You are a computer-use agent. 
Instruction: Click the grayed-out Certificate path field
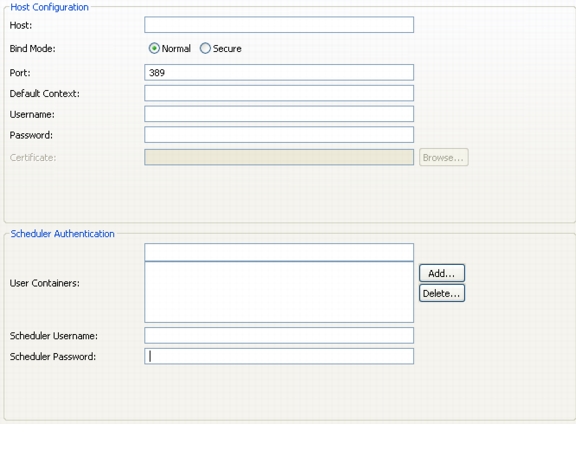click(279, 157)
